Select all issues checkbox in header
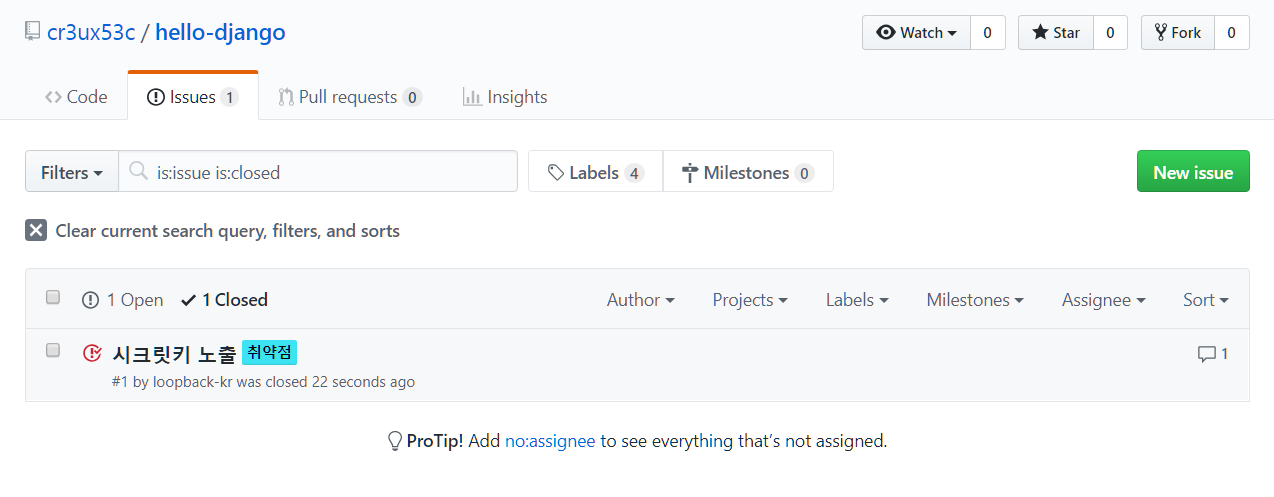The height and width of the screenshot is (497, 1274). [x=53, y=297]
